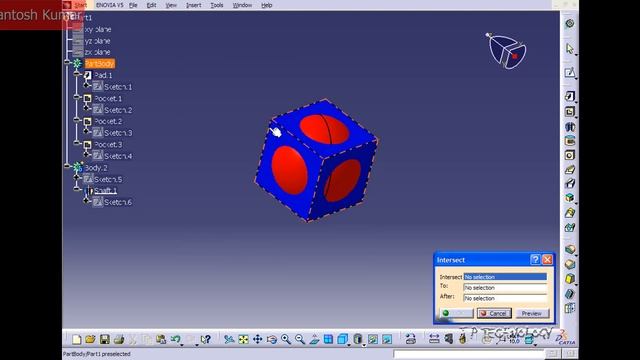Screen dimensions: 640x360
Task: Click the red top face of the cube
Action: (324, 129)
